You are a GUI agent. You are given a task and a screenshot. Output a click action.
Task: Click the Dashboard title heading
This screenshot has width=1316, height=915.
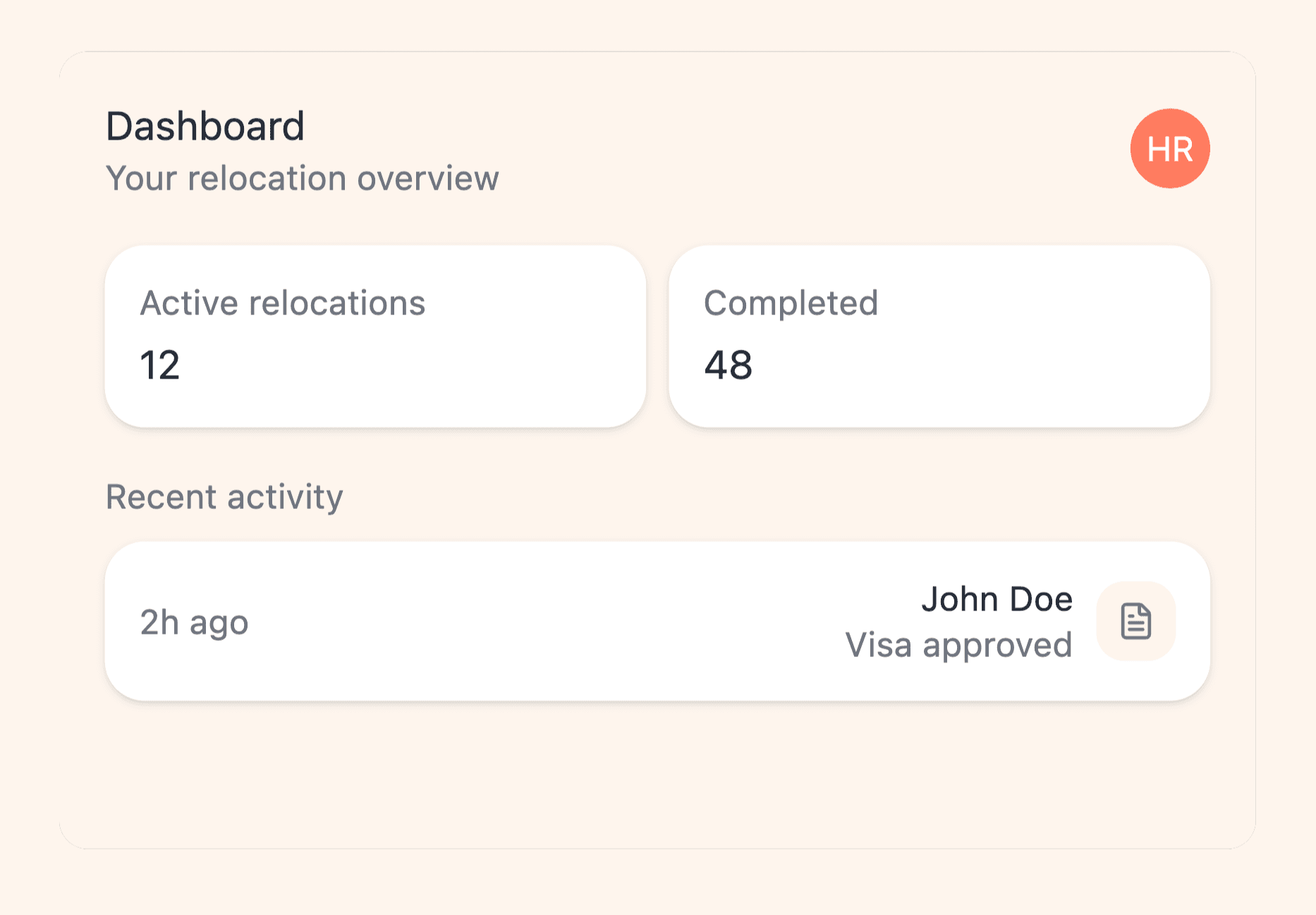click(205, 126)
